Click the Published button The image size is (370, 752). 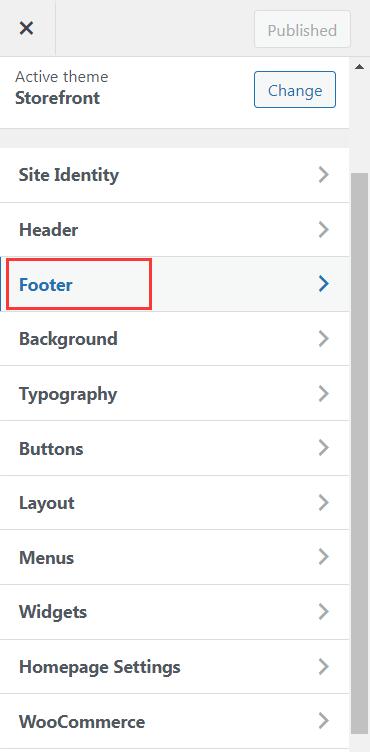click(x=302, y=30)
